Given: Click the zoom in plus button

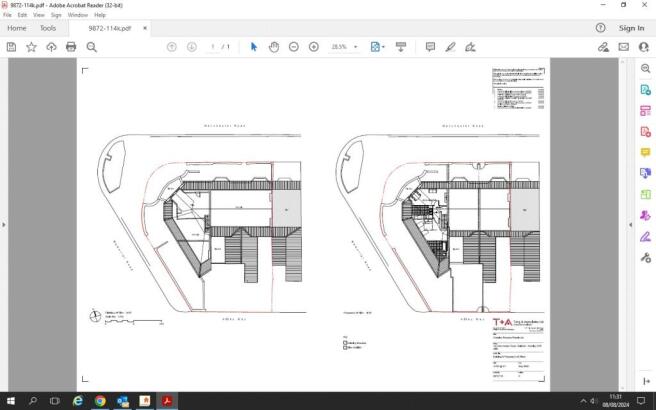Looking at the screenshot, I should [314, 47].
